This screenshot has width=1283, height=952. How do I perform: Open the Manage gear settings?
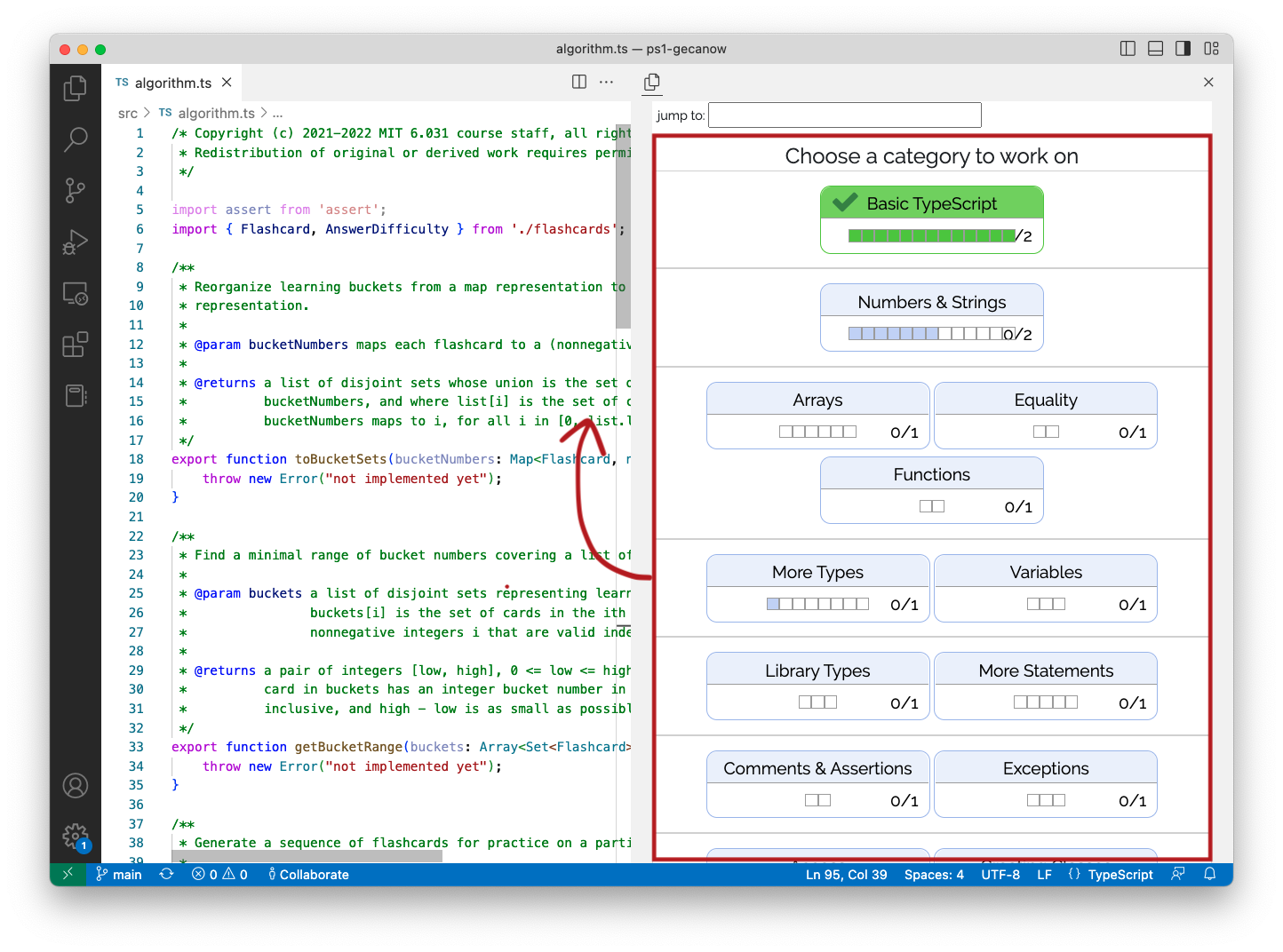[76, 836]
